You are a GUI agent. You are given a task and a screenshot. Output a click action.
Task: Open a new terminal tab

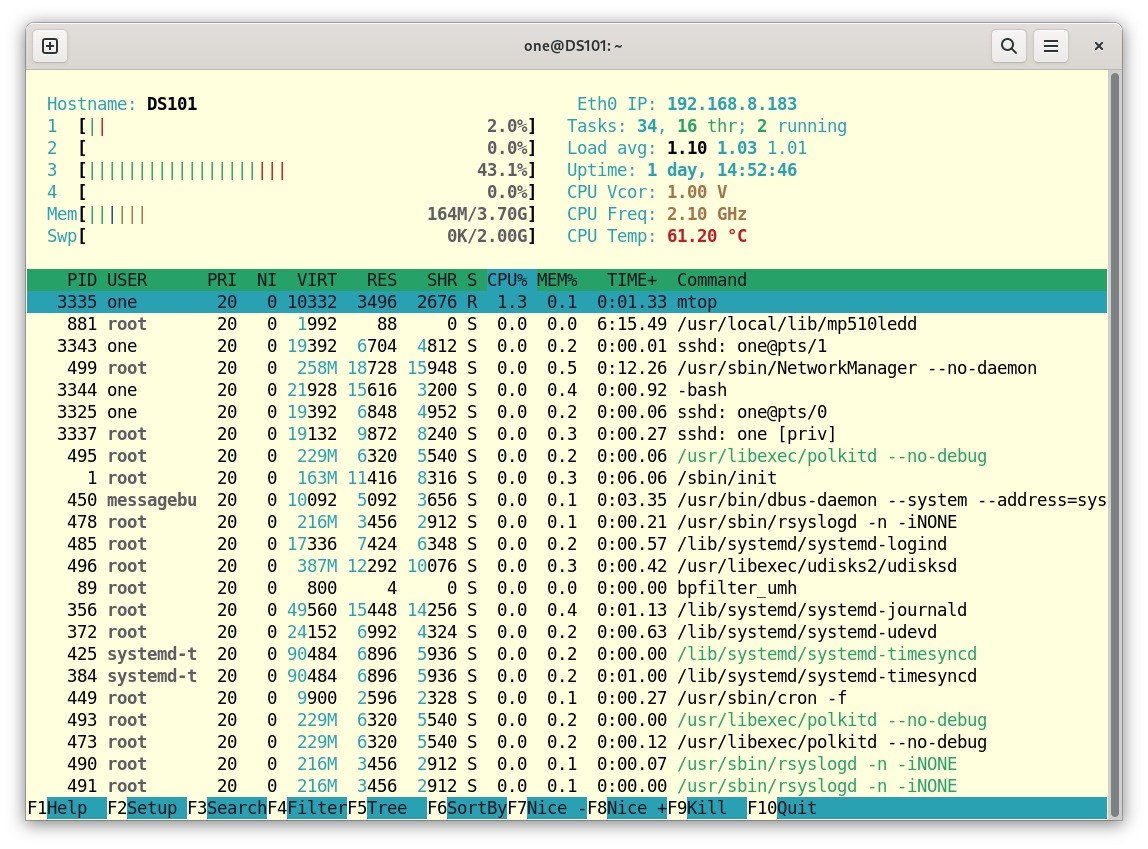point(50,46)
